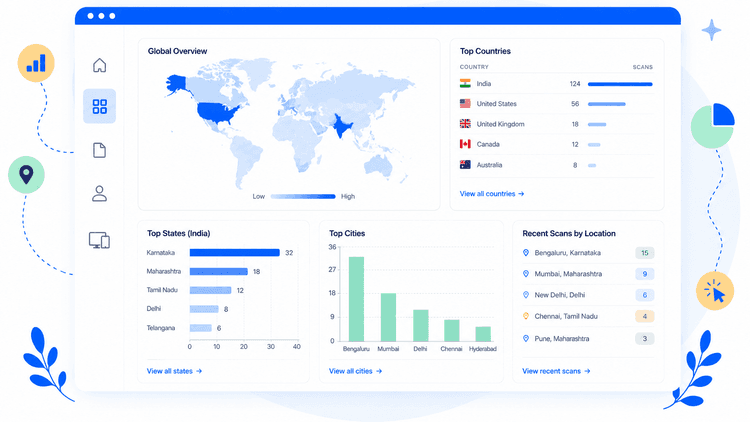Click the count badge 15 for Bengaluru
750x422 pixels.
(x=645, y=253)
